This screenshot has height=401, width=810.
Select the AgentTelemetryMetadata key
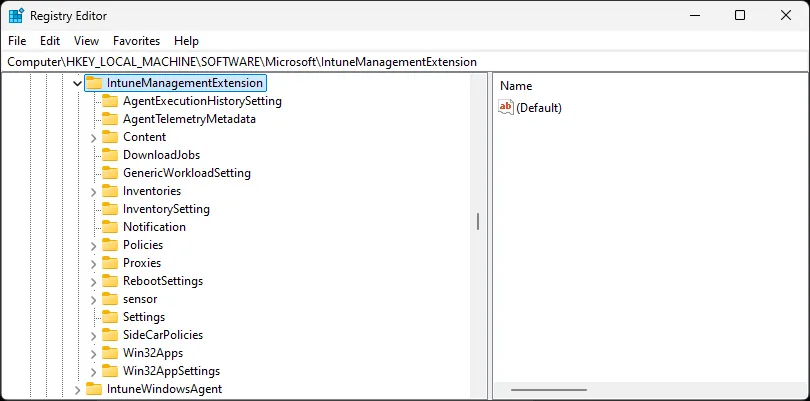click(x=189, y=119)
